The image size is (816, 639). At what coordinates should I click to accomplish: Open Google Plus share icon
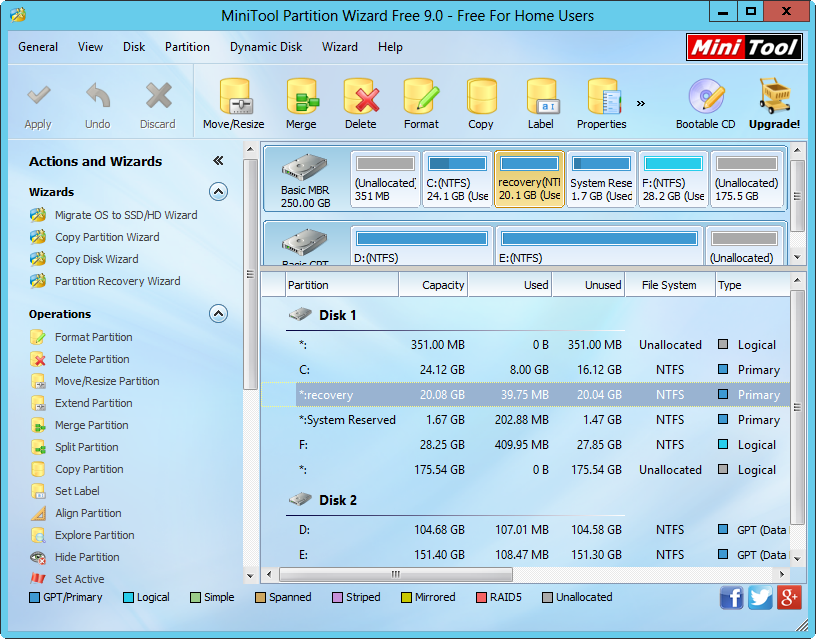coord(788,597)
